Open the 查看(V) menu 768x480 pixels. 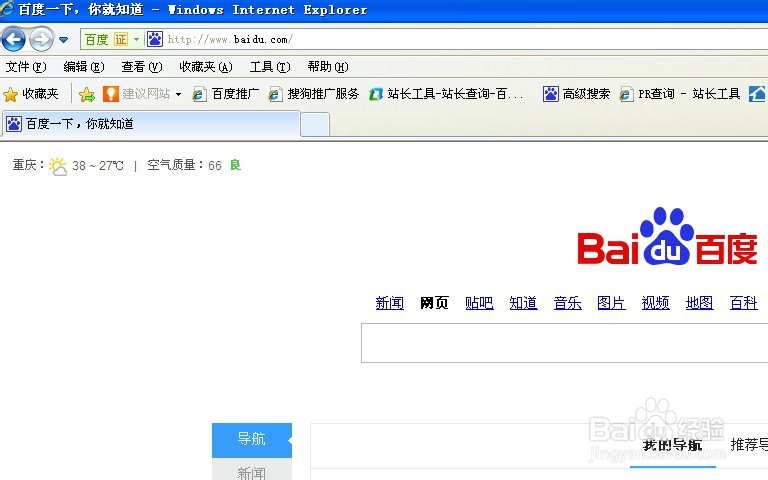coord(142,67)
